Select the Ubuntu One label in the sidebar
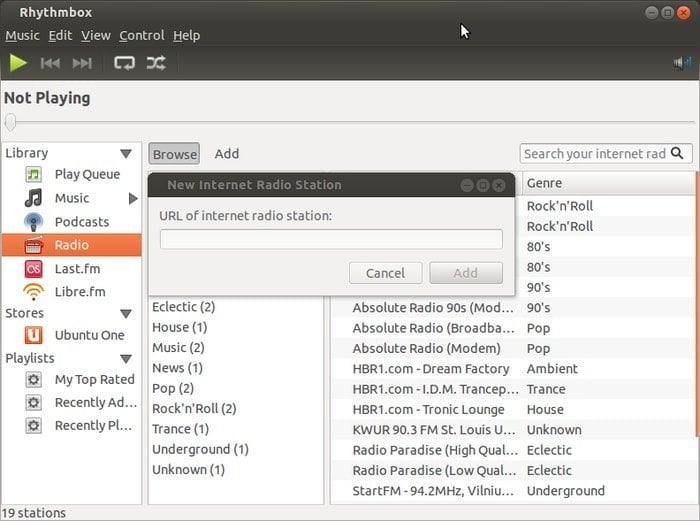The width and height of the screenshot is (700, 521). [89, 335]
